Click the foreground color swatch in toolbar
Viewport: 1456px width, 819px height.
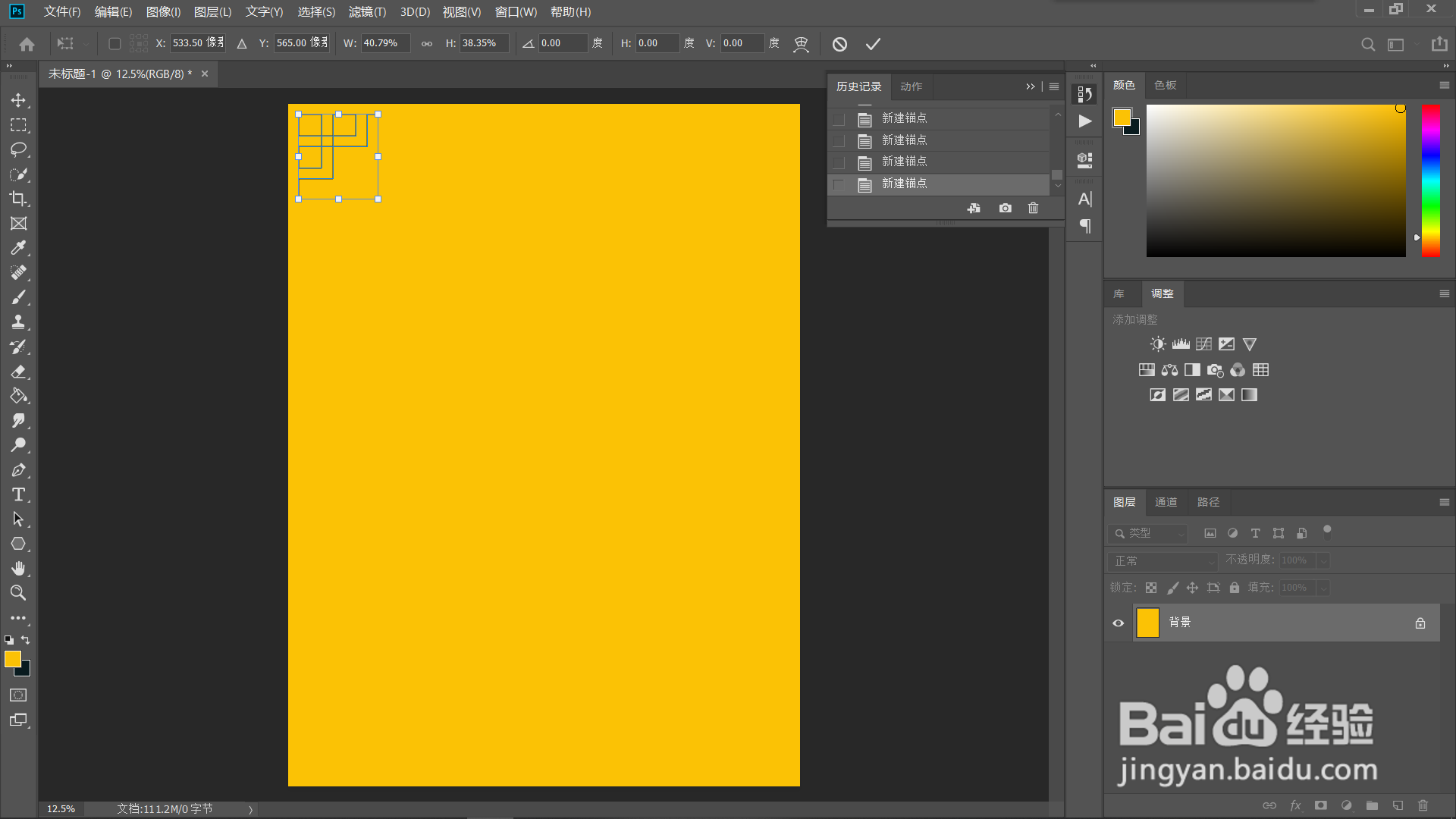pos(12,659)
